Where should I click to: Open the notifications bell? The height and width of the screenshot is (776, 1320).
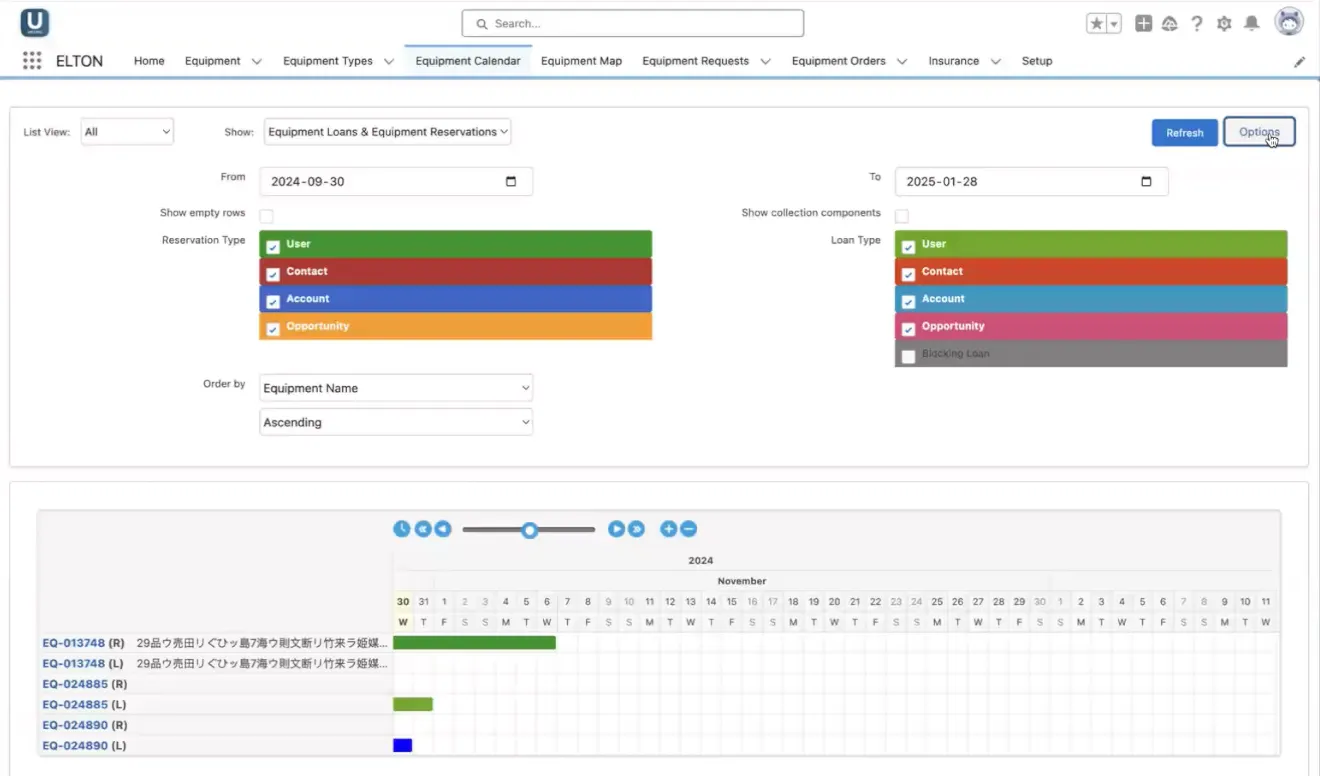[x=1251, y=23]
